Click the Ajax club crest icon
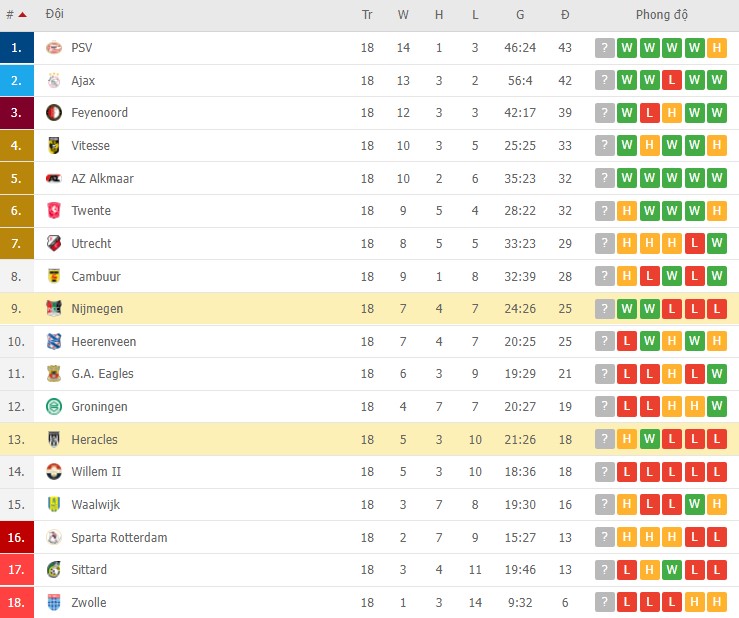The width and height of the screenshot is (739, 618). coord(54,81)
